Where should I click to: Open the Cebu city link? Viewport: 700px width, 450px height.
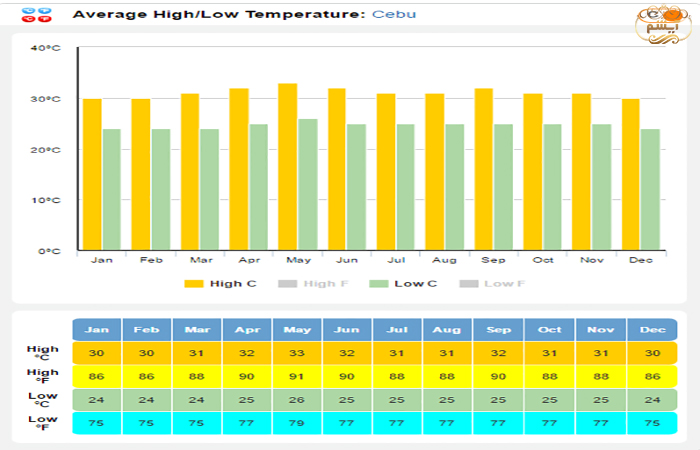pos(394,15)
